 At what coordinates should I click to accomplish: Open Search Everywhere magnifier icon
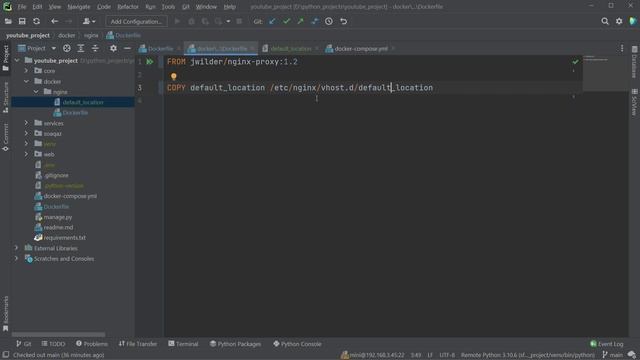point(605,21)
